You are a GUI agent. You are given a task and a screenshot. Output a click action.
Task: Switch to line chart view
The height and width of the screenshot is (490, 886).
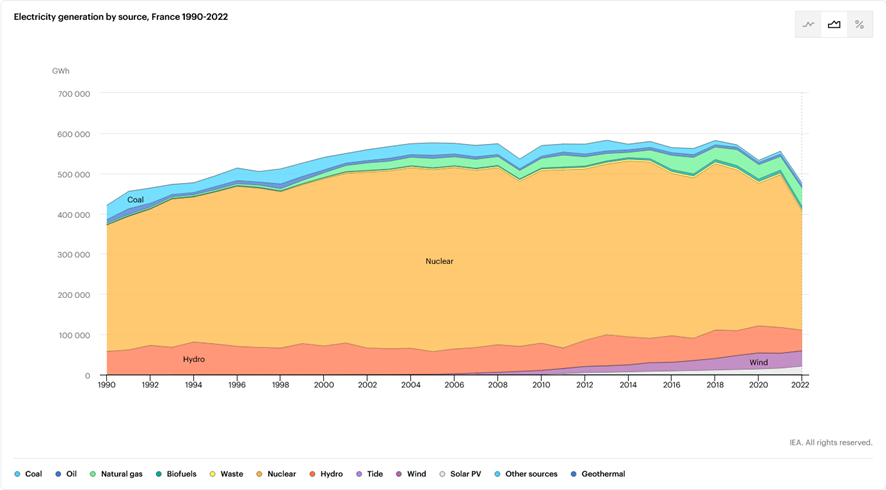click(x=809, y=25)
